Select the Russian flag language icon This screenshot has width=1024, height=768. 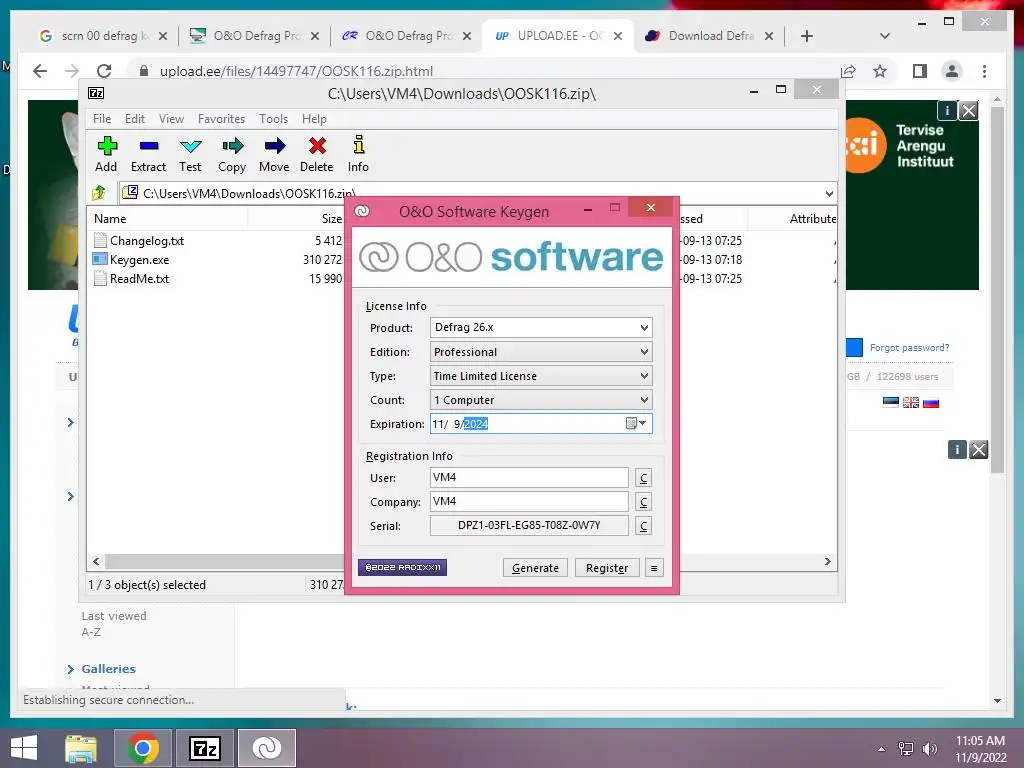click(x=931, y=402)
